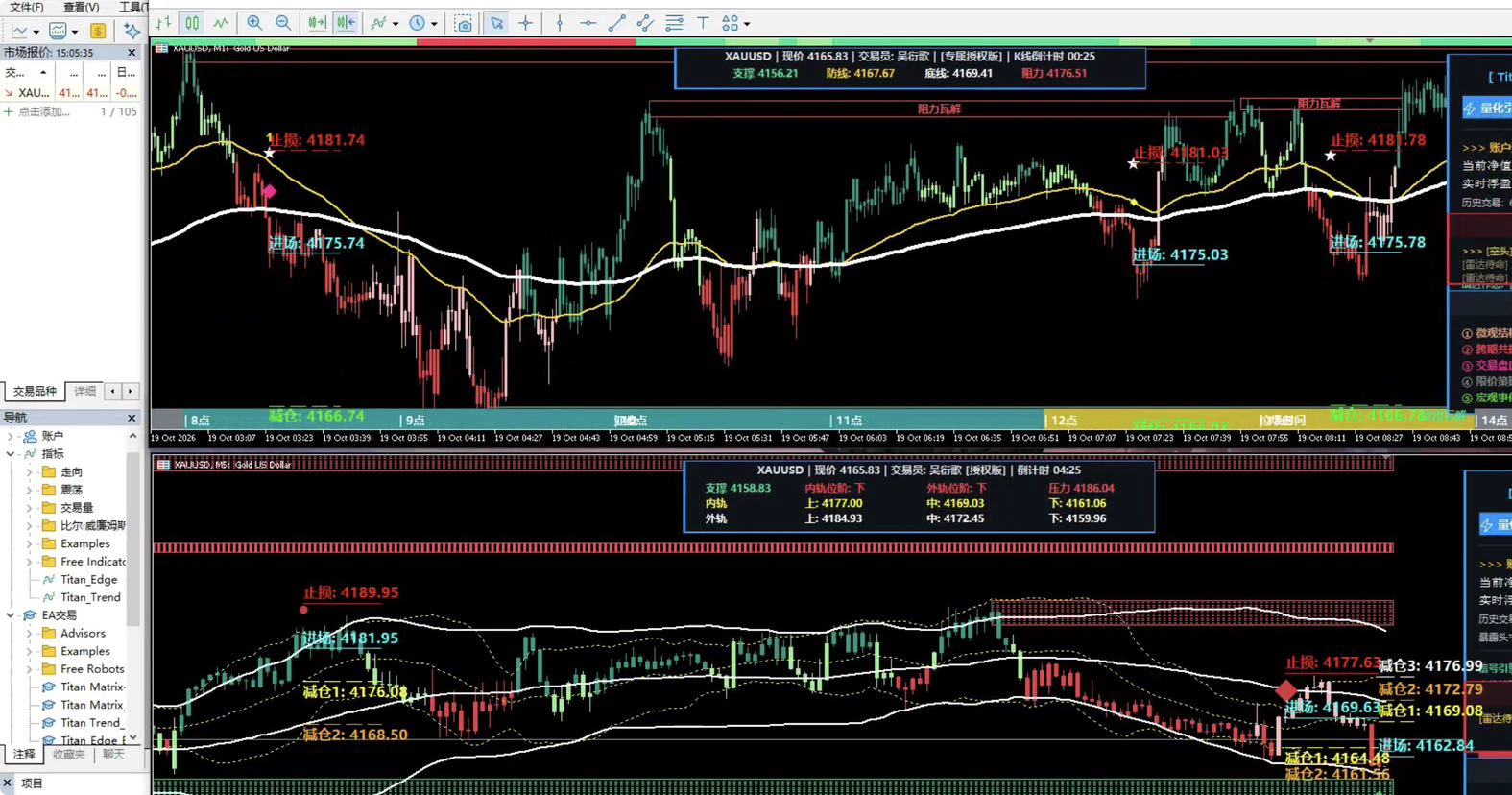This screenshot has width=1512, height=795.
Task: Click 点击添加 to add a symbol
Action: tap(44, 112)
